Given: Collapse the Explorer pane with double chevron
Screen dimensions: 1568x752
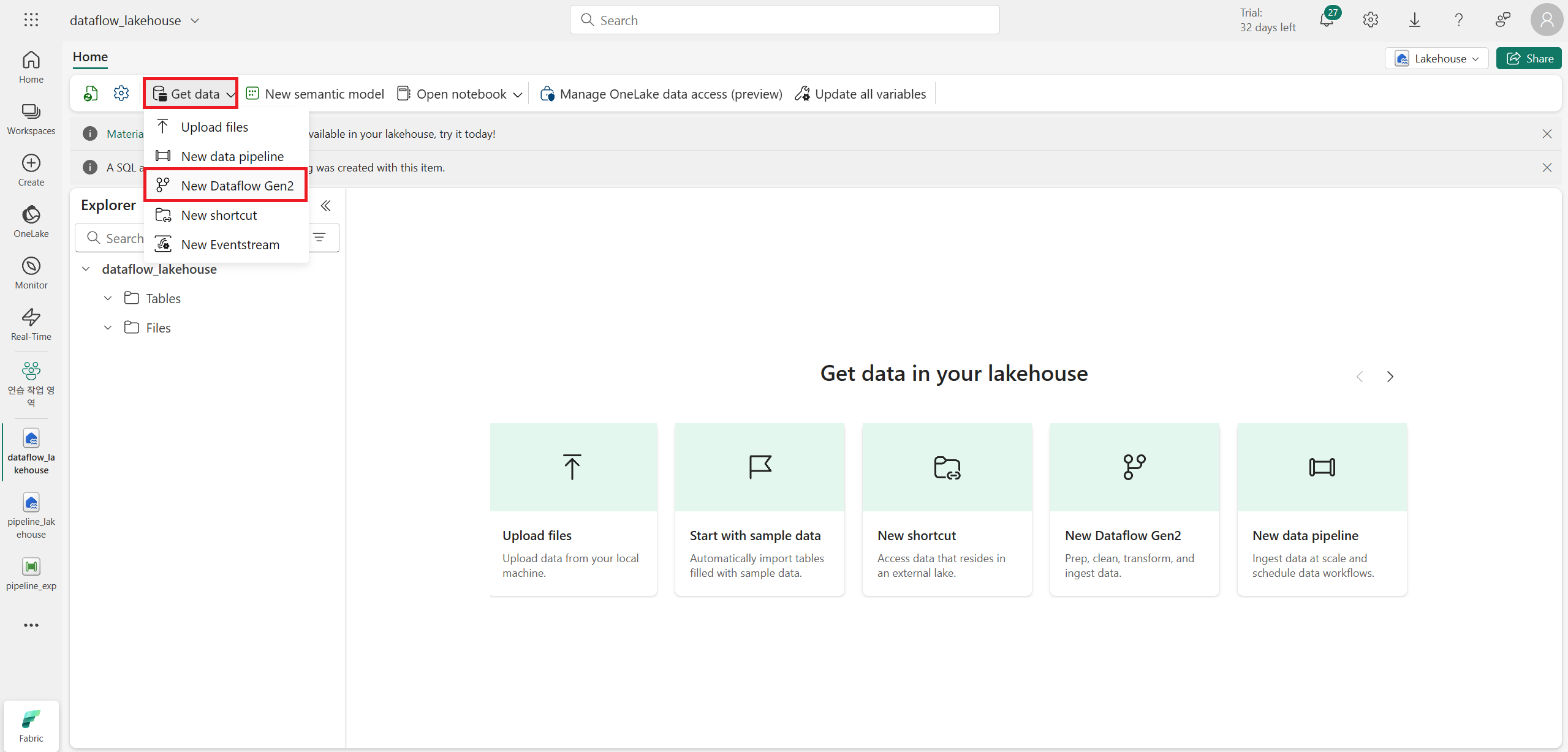Looking at the screenshot, I should point(326,206).
